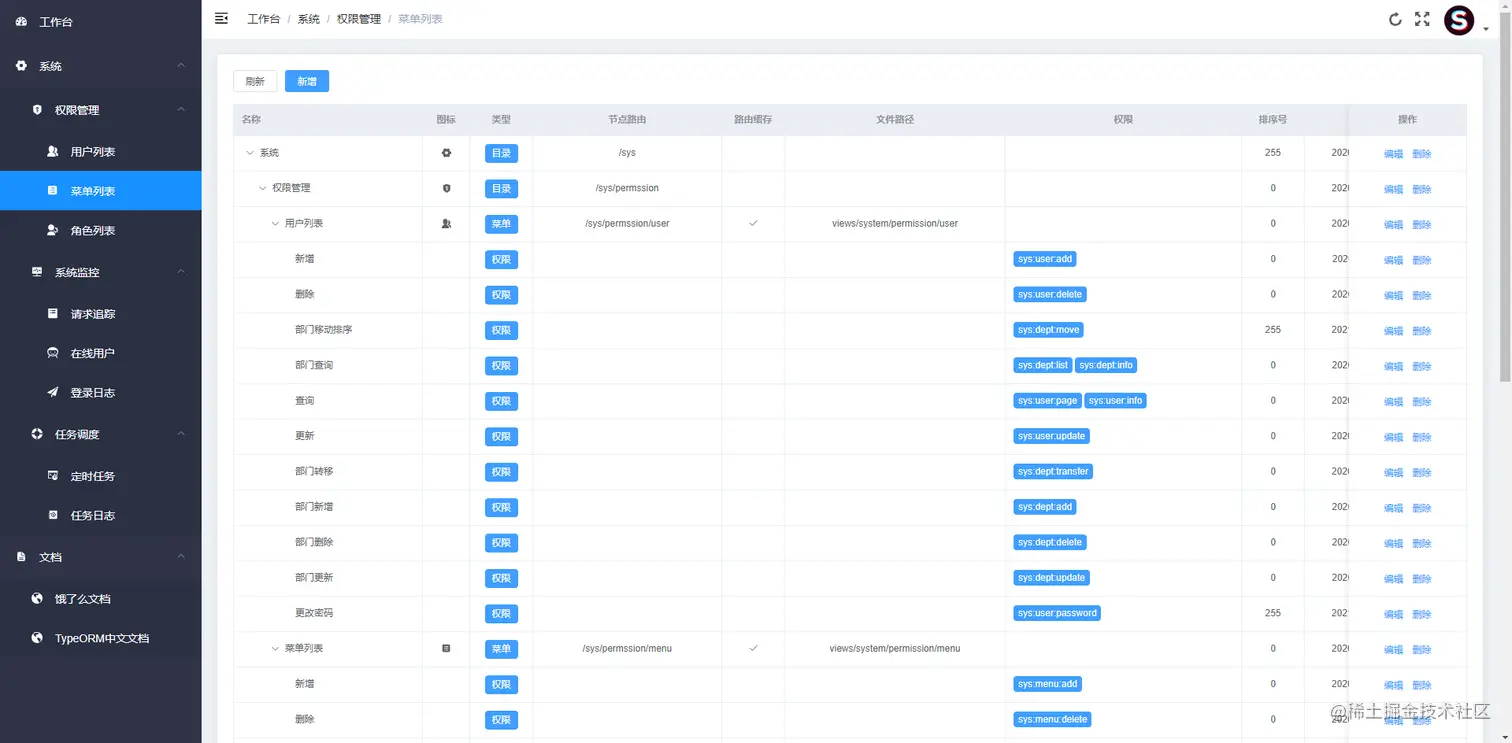Click the icon beside 在线用户

coord(53,353)
